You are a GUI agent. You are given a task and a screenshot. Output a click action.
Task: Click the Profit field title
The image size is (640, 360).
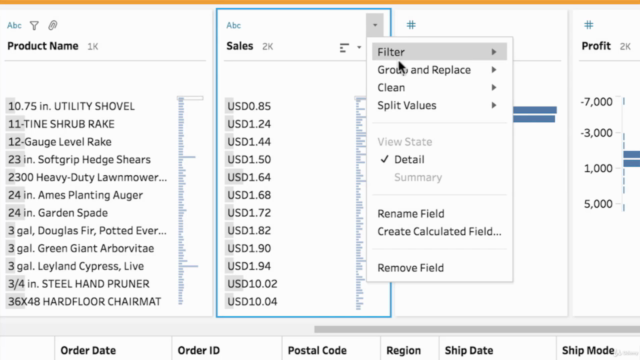click(x=596, y=46)
